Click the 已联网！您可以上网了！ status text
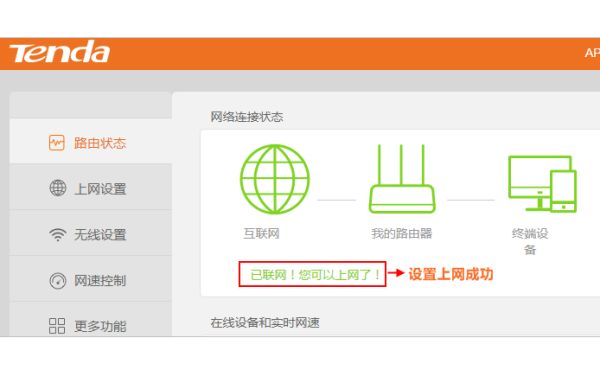 (316, 274)
